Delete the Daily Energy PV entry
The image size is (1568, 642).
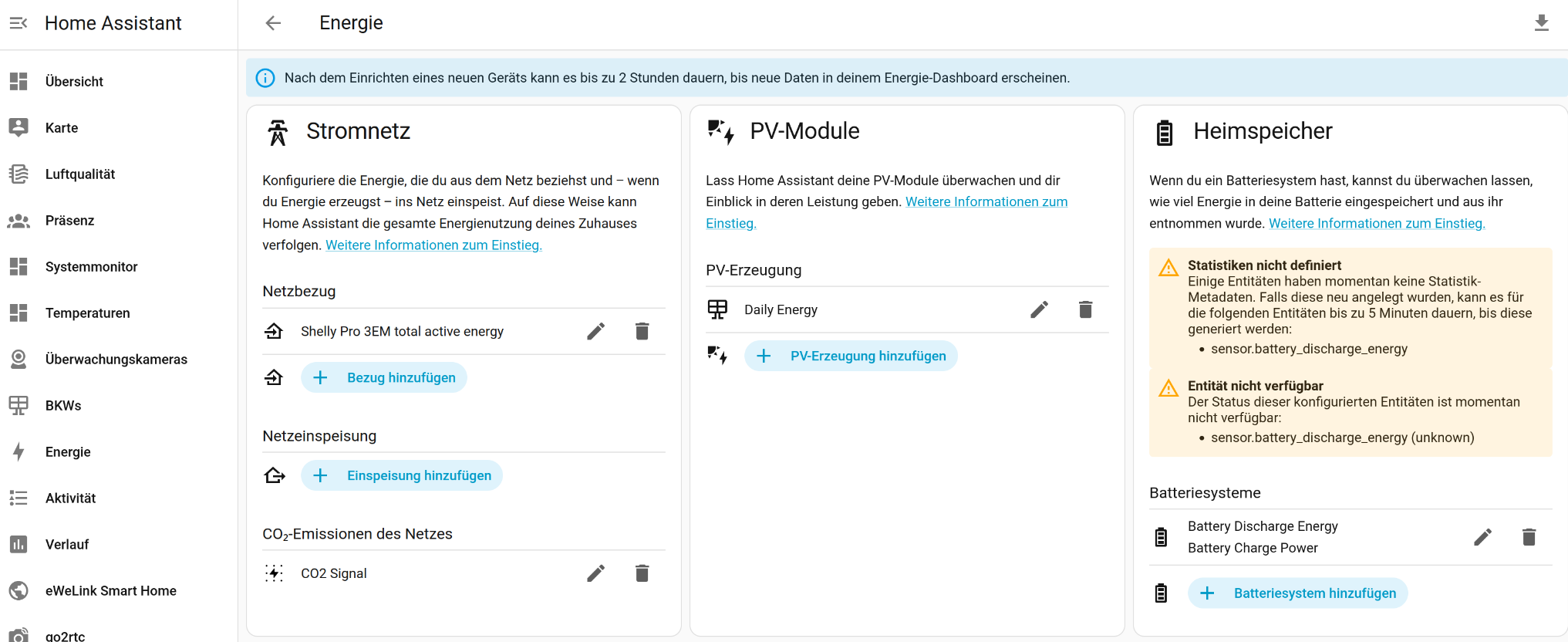tap(1085, 309)
